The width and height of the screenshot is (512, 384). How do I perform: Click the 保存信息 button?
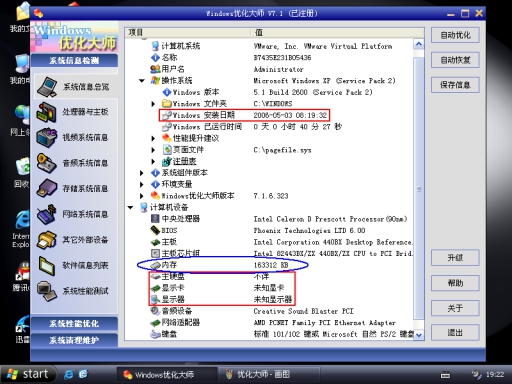click(x=455, y=85)
